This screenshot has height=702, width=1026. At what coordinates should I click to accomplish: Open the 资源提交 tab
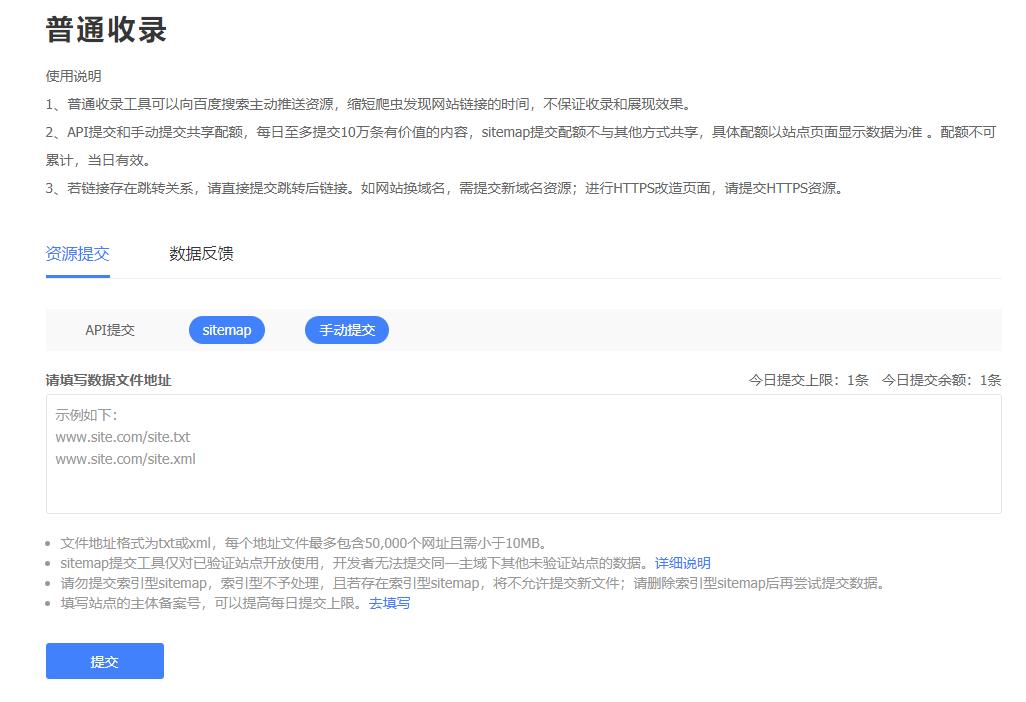click(x=78, y=254)
